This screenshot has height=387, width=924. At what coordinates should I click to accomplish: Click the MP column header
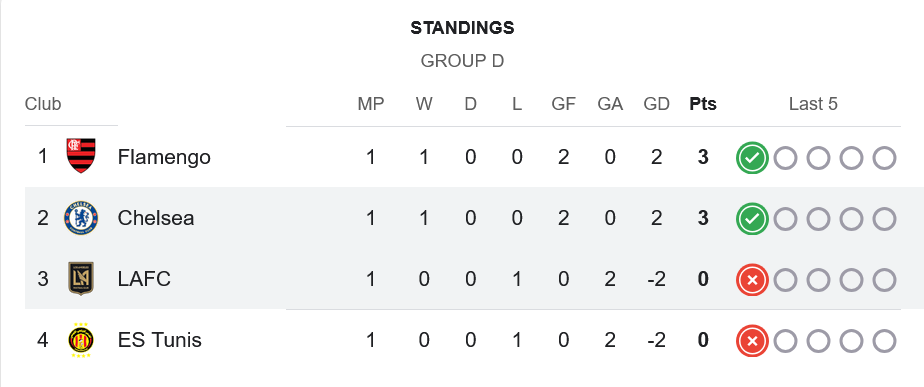[x=371, y=104]
